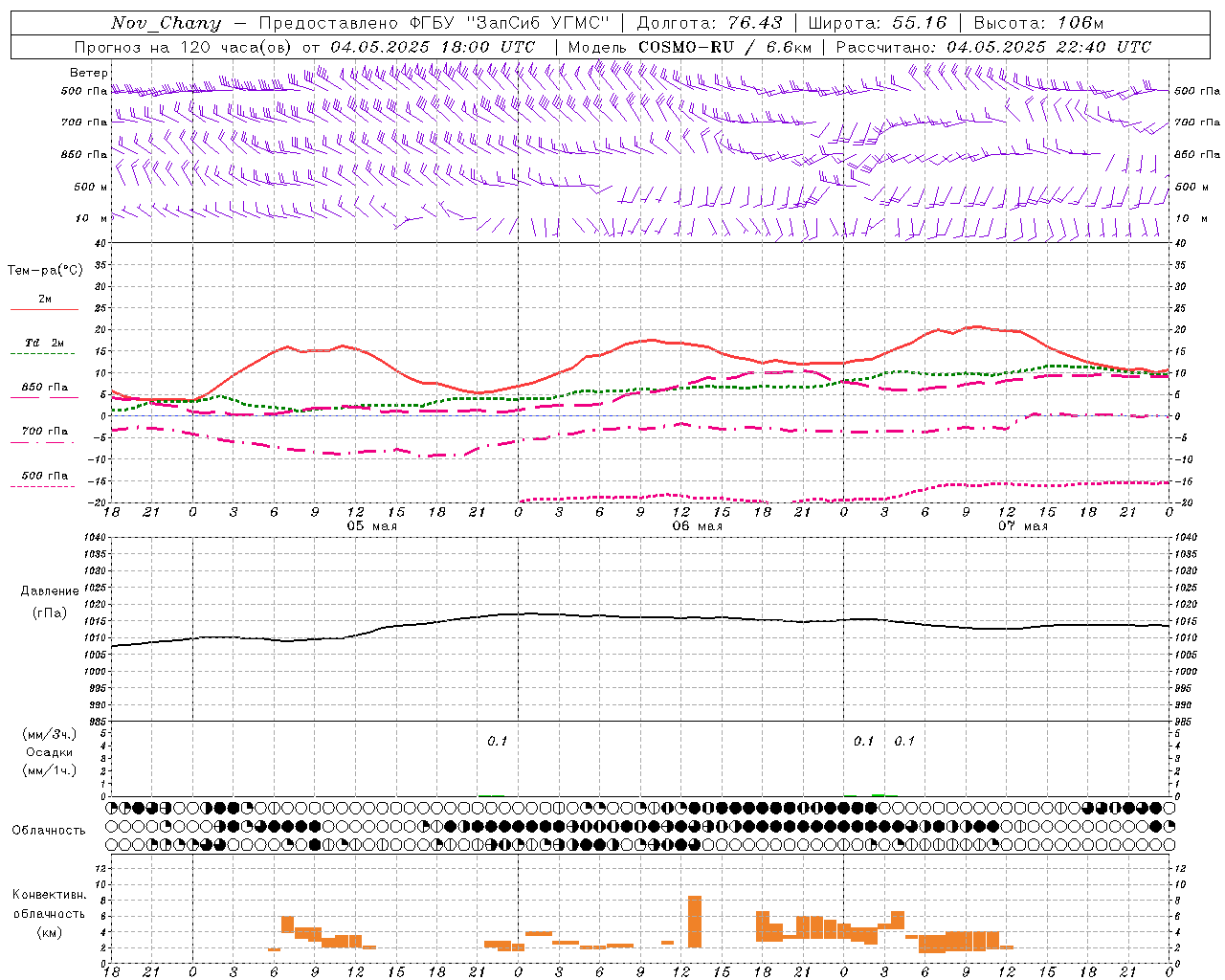
Task: Click the dotted 500 гПа temperature legend line
Action: click(x=43, y=487)
